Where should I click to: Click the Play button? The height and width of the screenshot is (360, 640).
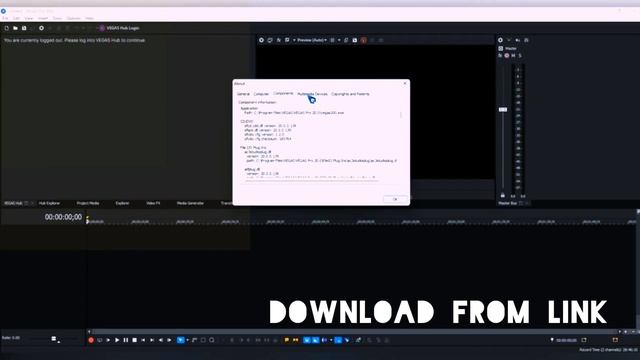point(117,340)
